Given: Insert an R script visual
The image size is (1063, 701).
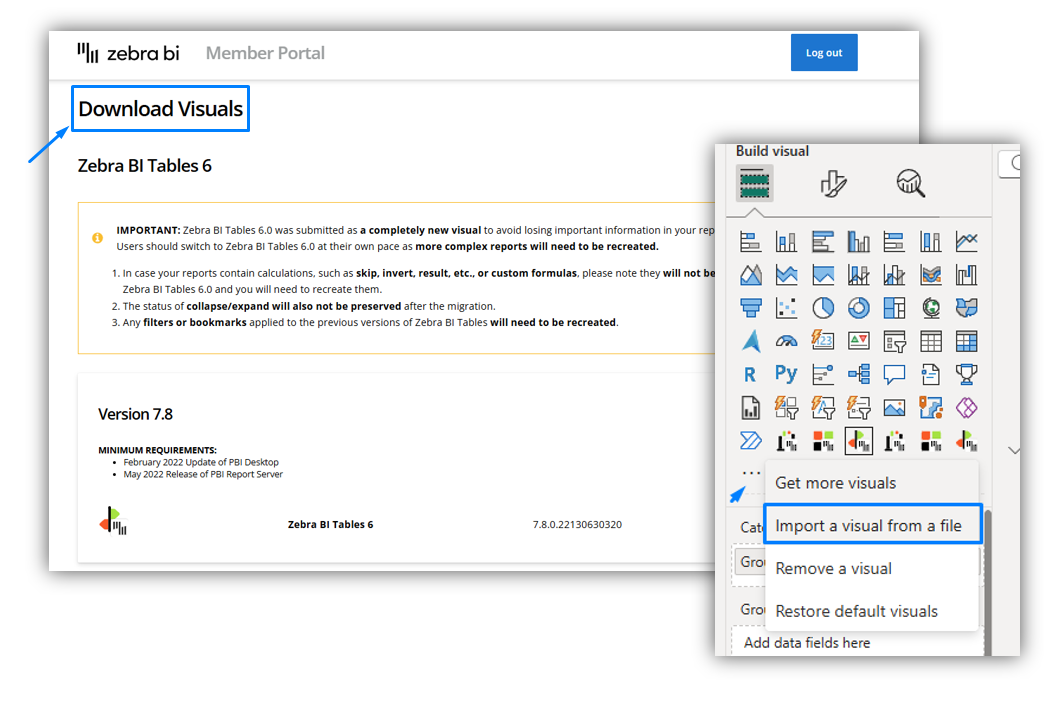Looking at the screenshot, I should (750, 375).
